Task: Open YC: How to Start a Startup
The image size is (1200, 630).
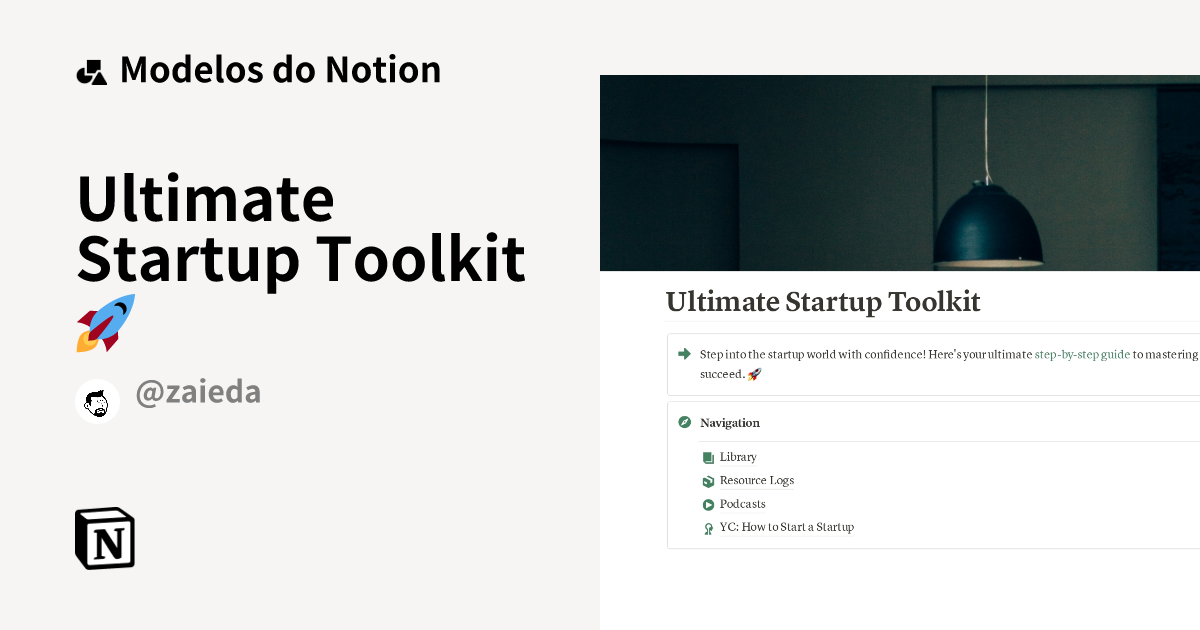Action: click(x=786, y=527)
